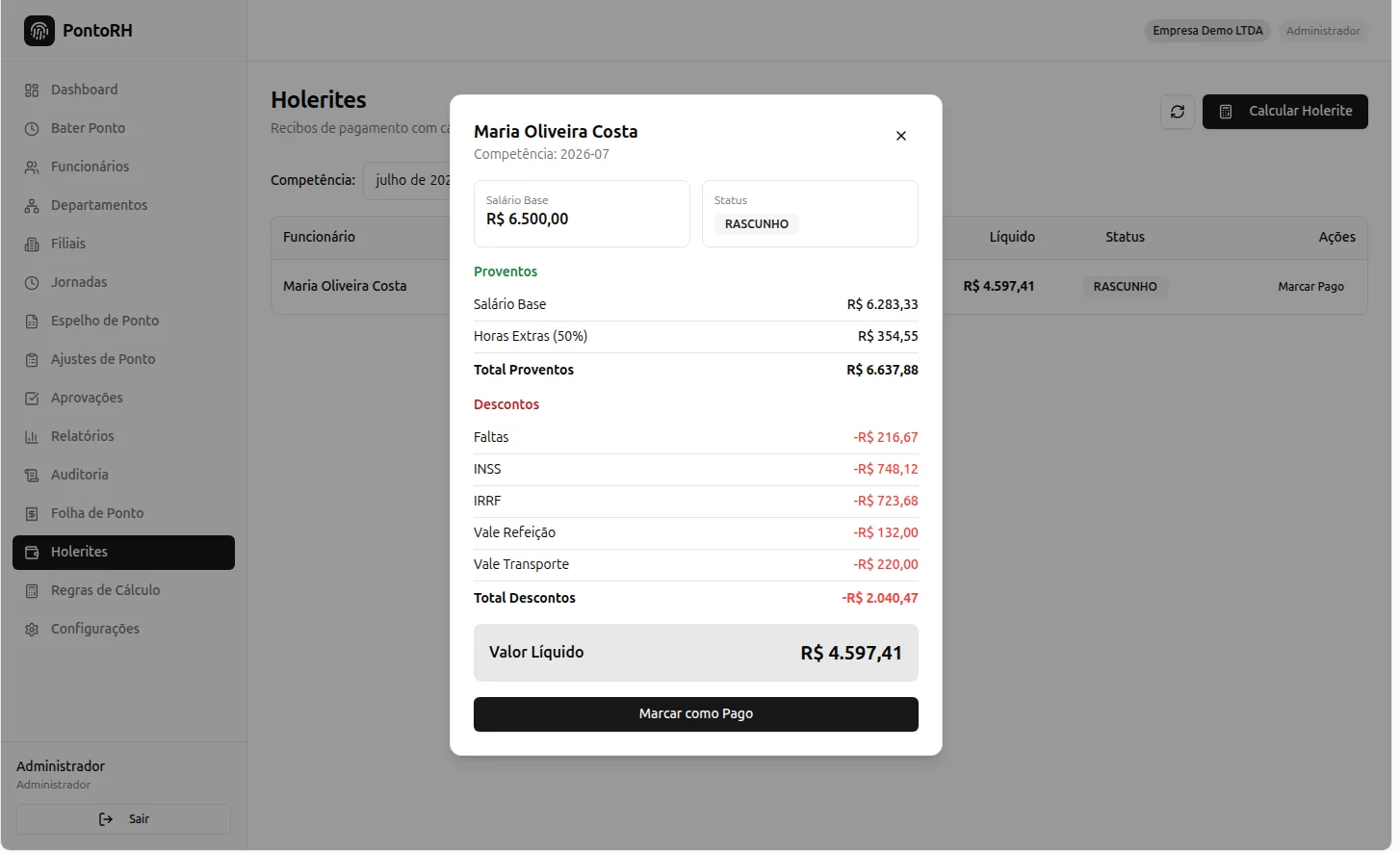The width and height of the screenshot is (1400, 853).
Task: Click the Relatórios bar chart icon
Action: click(32, 436)
